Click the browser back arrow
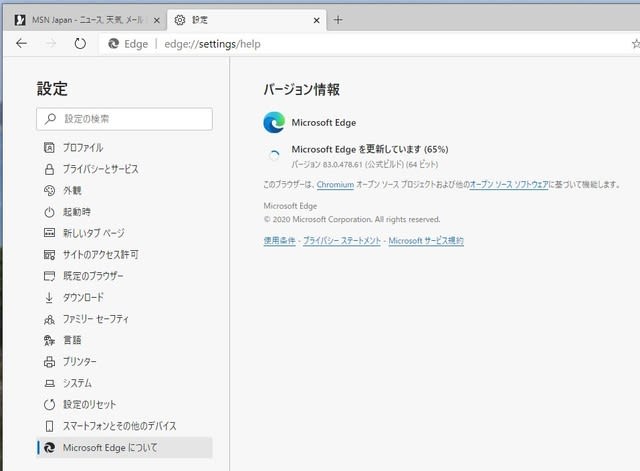Image resolution: width=640 pixels, height=471 pixels. pyautogui.click(x=21, y=43)
